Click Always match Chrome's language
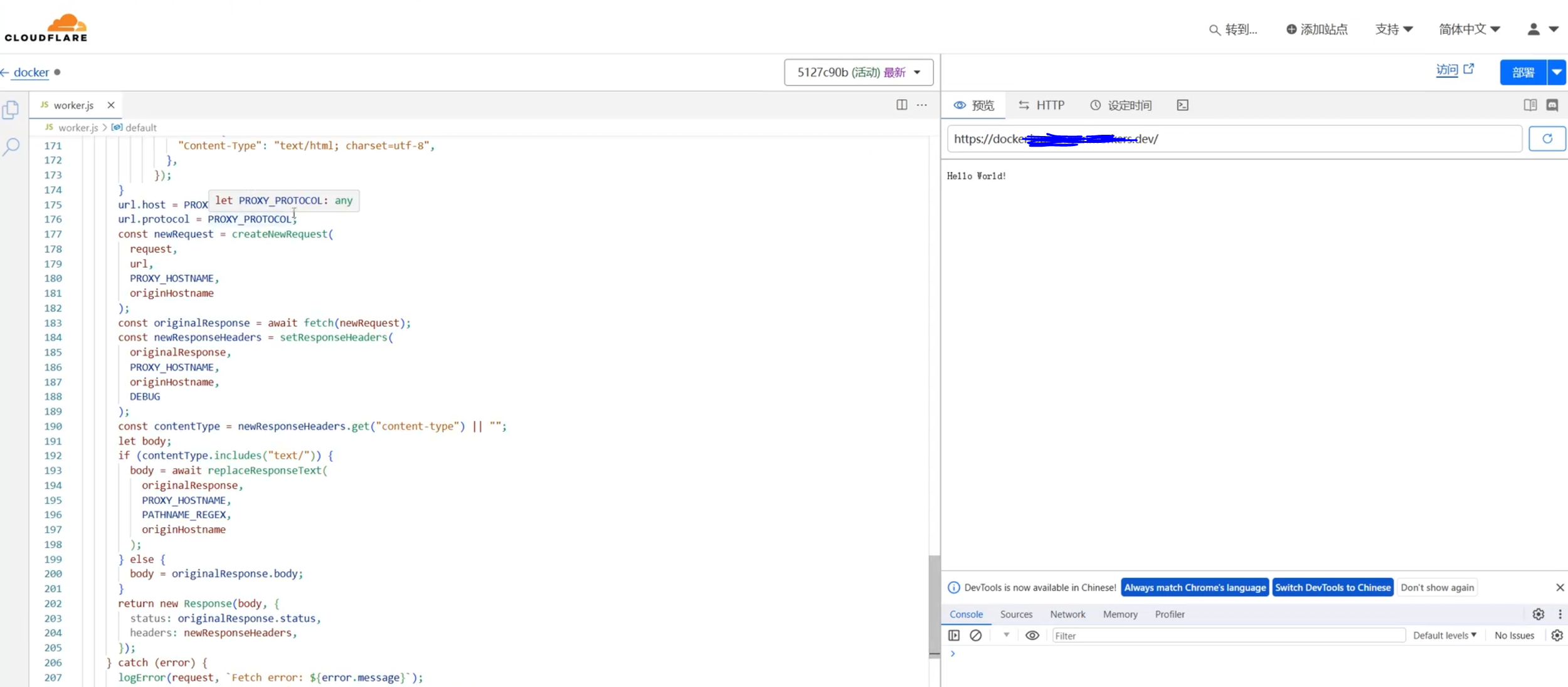Image resolution: width=1568 pixels, height=687 pixels. point(1195,587)
